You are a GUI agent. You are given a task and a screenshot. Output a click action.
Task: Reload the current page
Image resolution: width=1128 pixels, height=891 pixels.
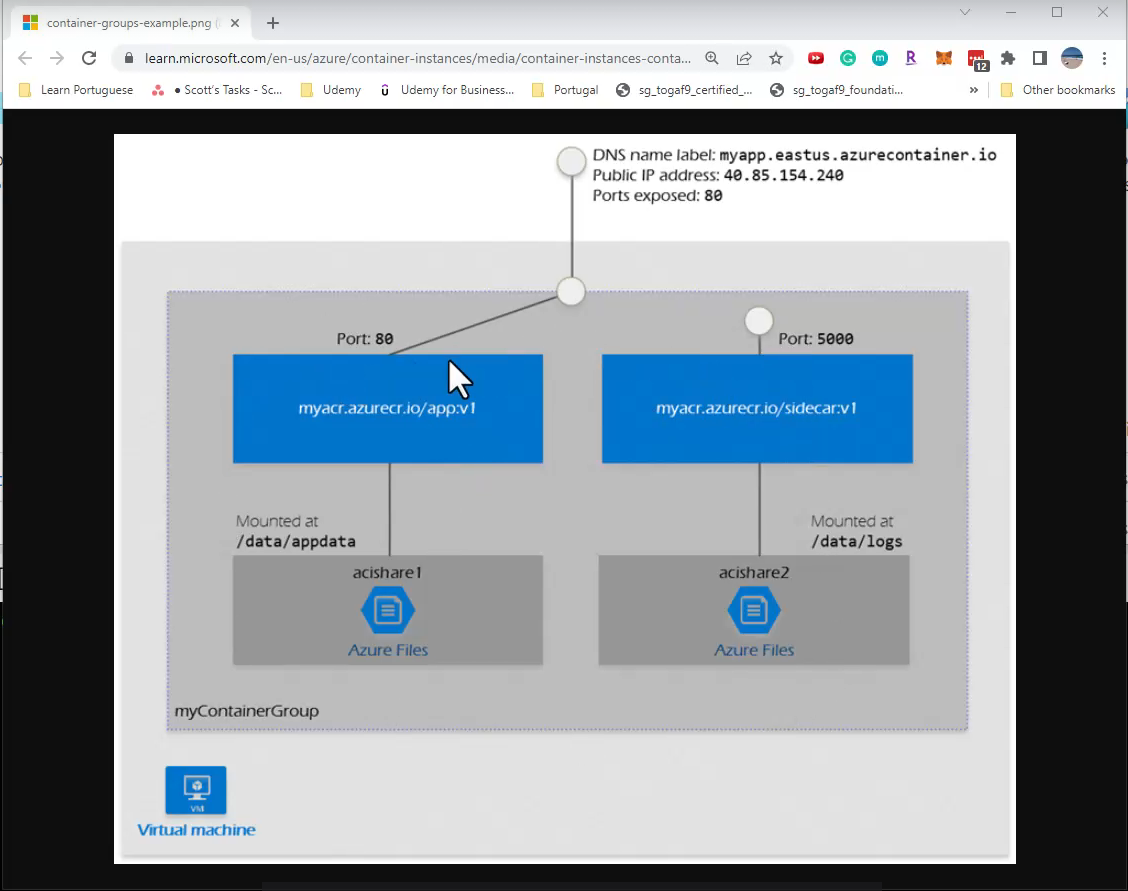coord(88,58)
